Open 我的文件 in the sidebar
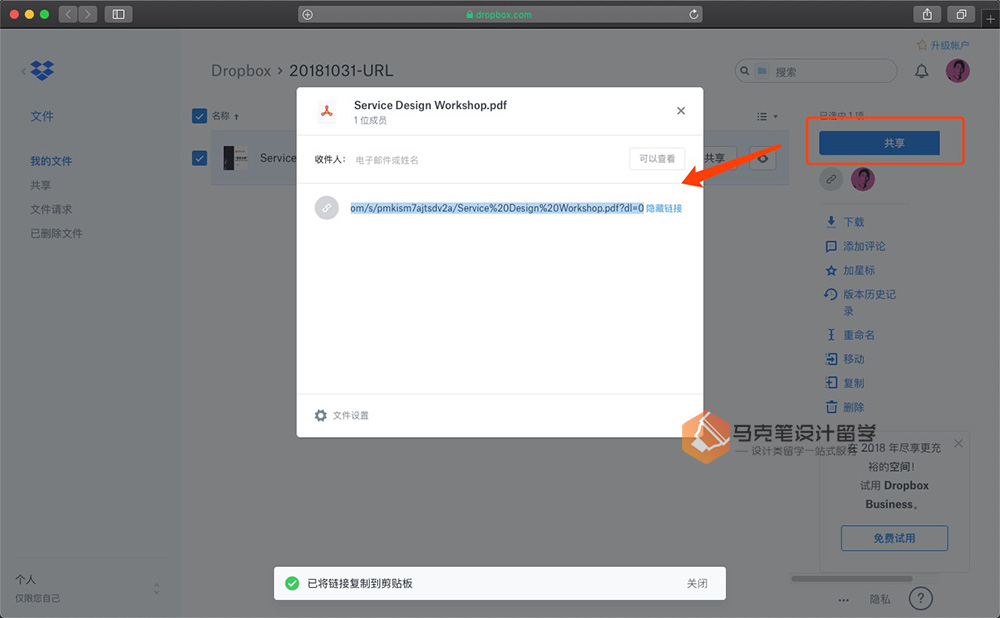 (x=51, y=161)
